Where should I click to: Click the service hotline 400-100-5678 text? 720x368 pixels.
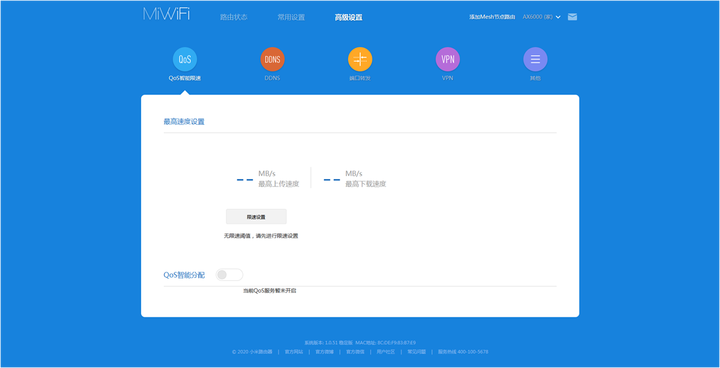click(x=463, y=351)
